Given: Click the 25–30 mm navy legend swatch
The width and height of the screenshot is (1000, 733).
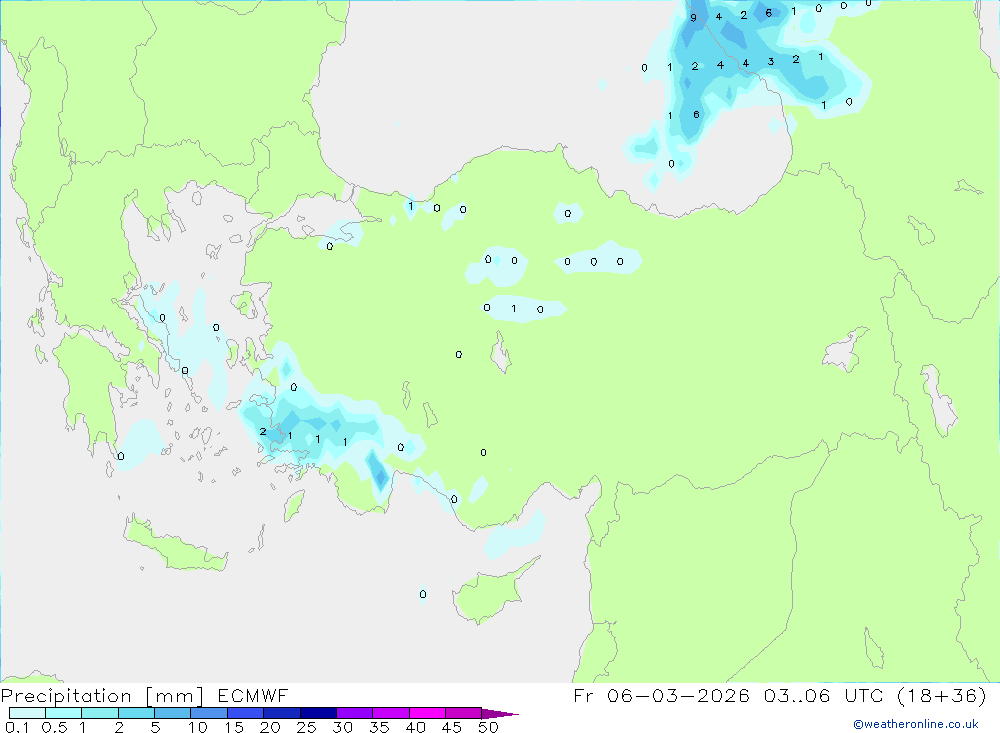Looking at the screenshot, I should [318, 713].
